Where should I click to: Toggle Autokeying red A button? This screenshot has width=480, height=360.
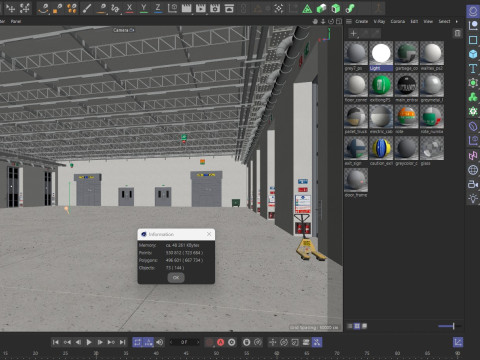(220, 342)
